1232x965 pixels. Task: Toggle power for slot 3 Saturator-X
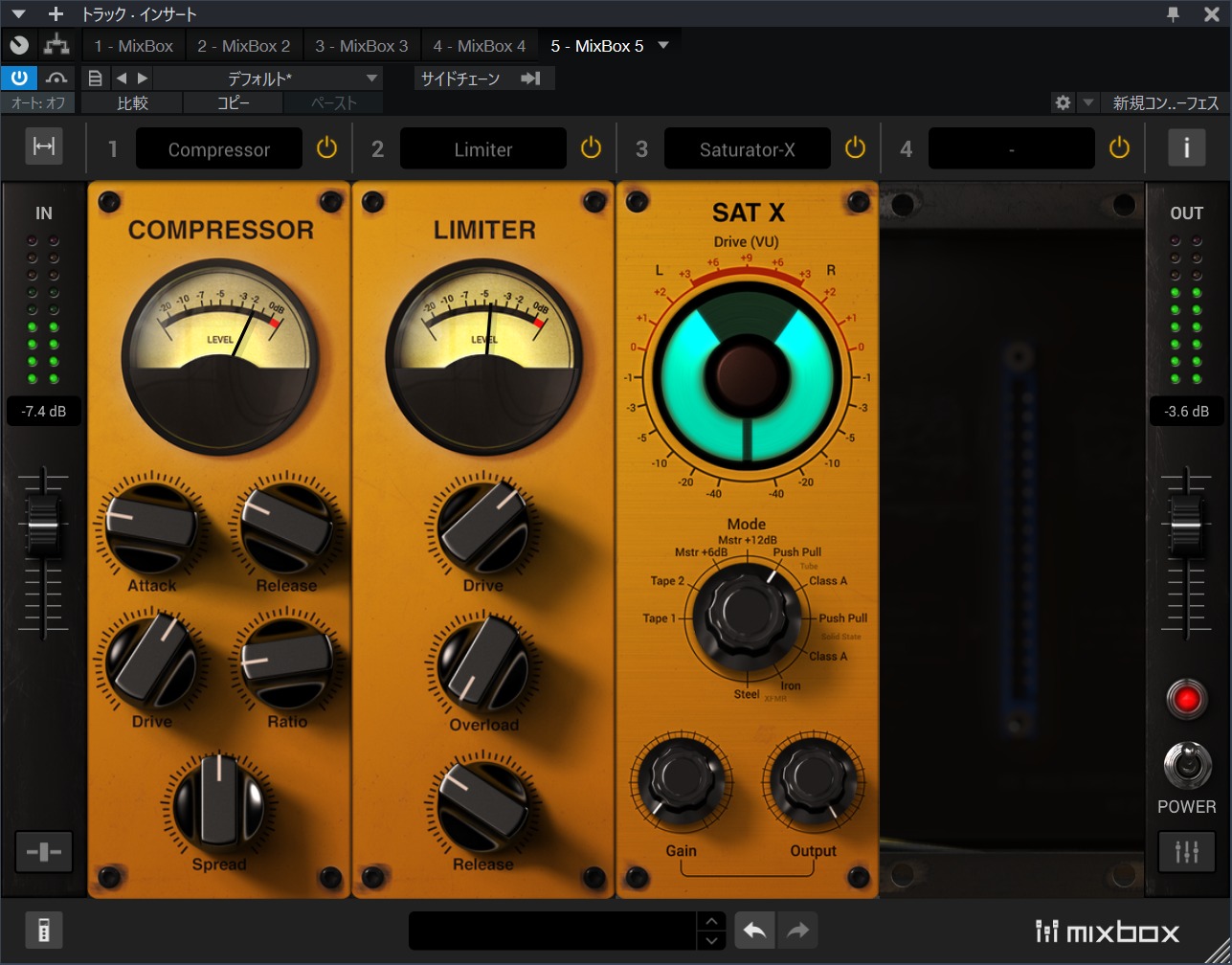click(x=855, y=147)
